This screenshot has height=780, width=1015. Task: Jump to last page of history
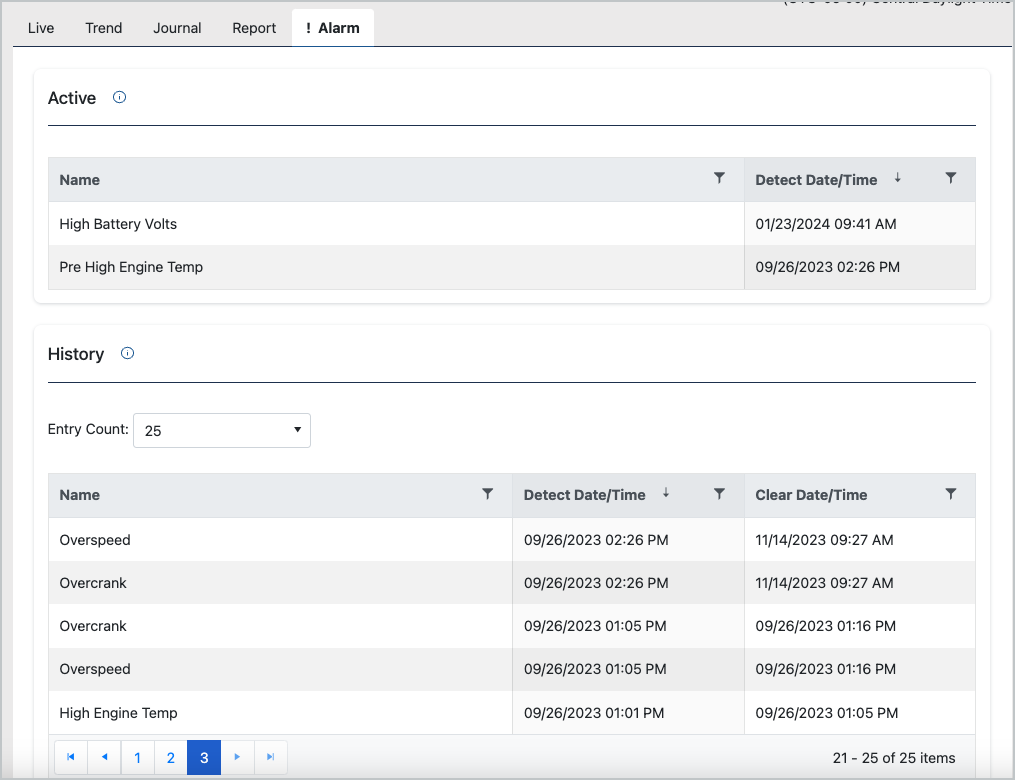(271, 758)
